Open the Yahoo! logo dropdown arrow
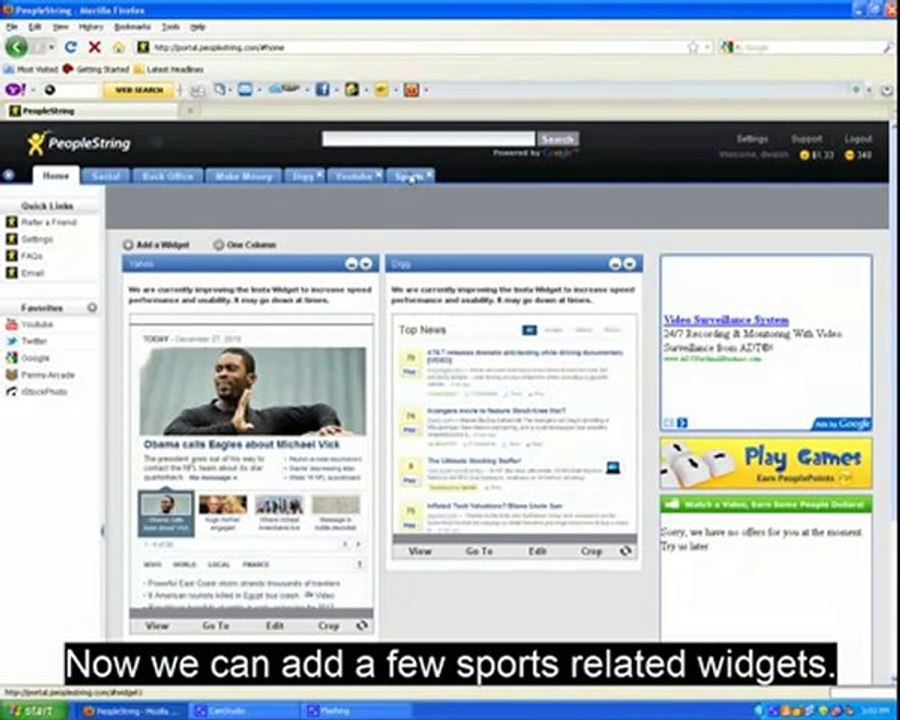The image size is (900, 720). [33, 90]
